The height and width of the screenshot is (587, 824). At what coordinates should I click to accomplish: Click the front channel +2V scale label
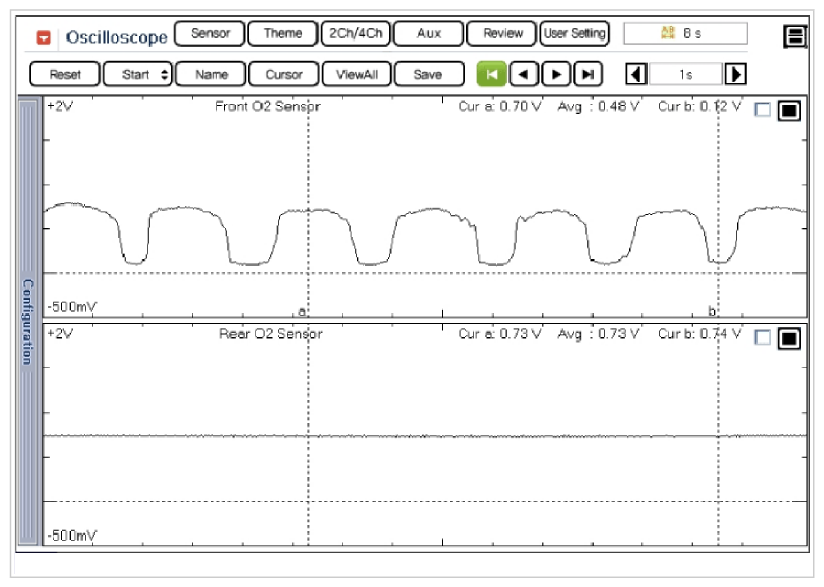pos(60,106)
